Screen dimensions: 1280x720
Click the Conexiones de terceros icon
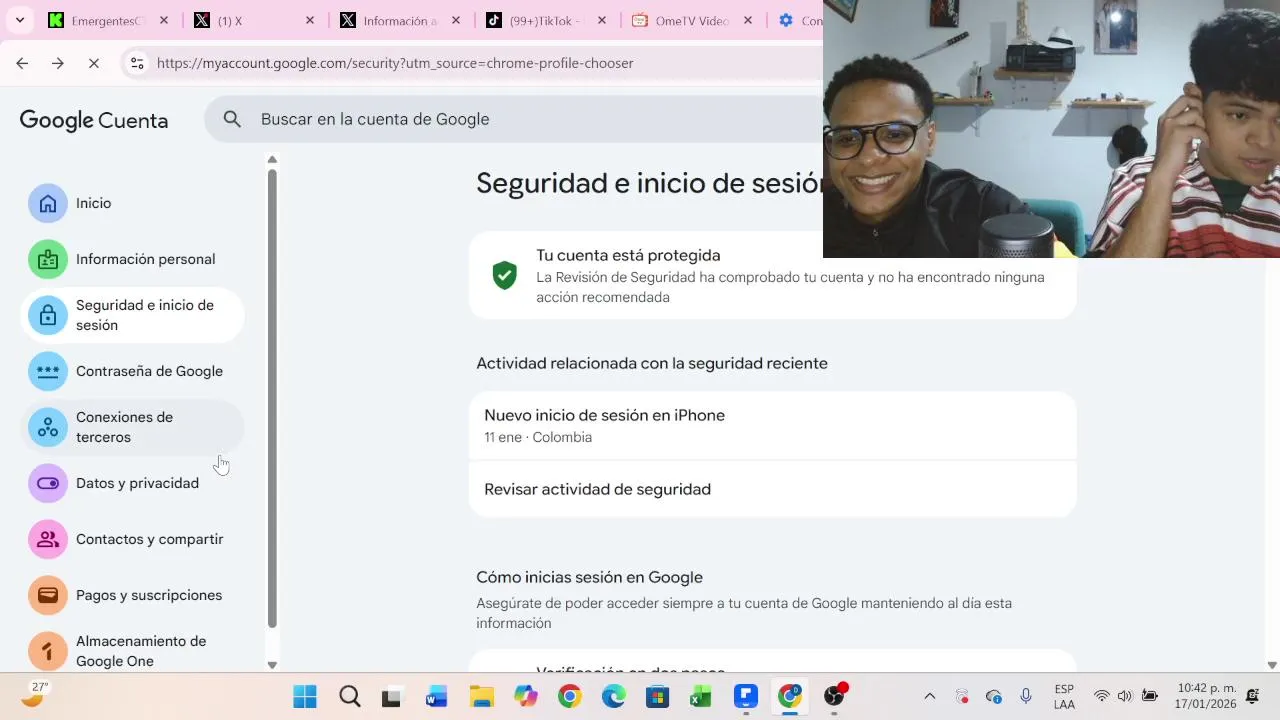coord(48,427)
